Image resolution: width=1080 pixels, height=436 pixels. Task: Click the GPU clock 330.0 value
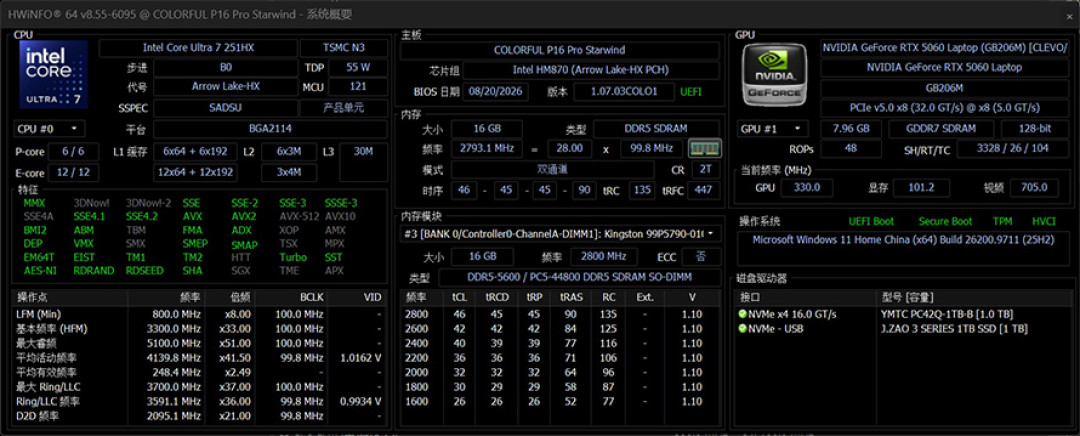pos(807,187)
